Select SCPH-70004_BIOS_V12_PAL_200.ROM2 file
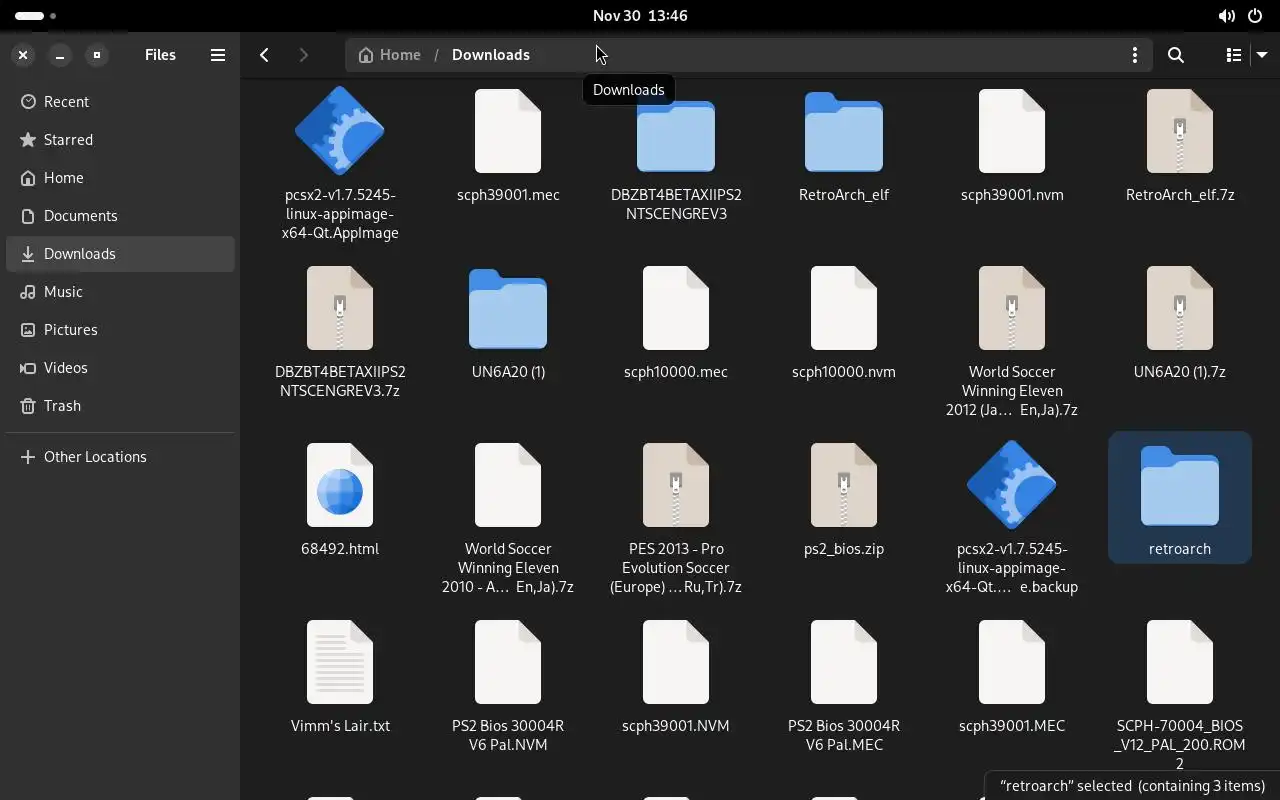The image size is (1280, 800). pos(1180,662)
